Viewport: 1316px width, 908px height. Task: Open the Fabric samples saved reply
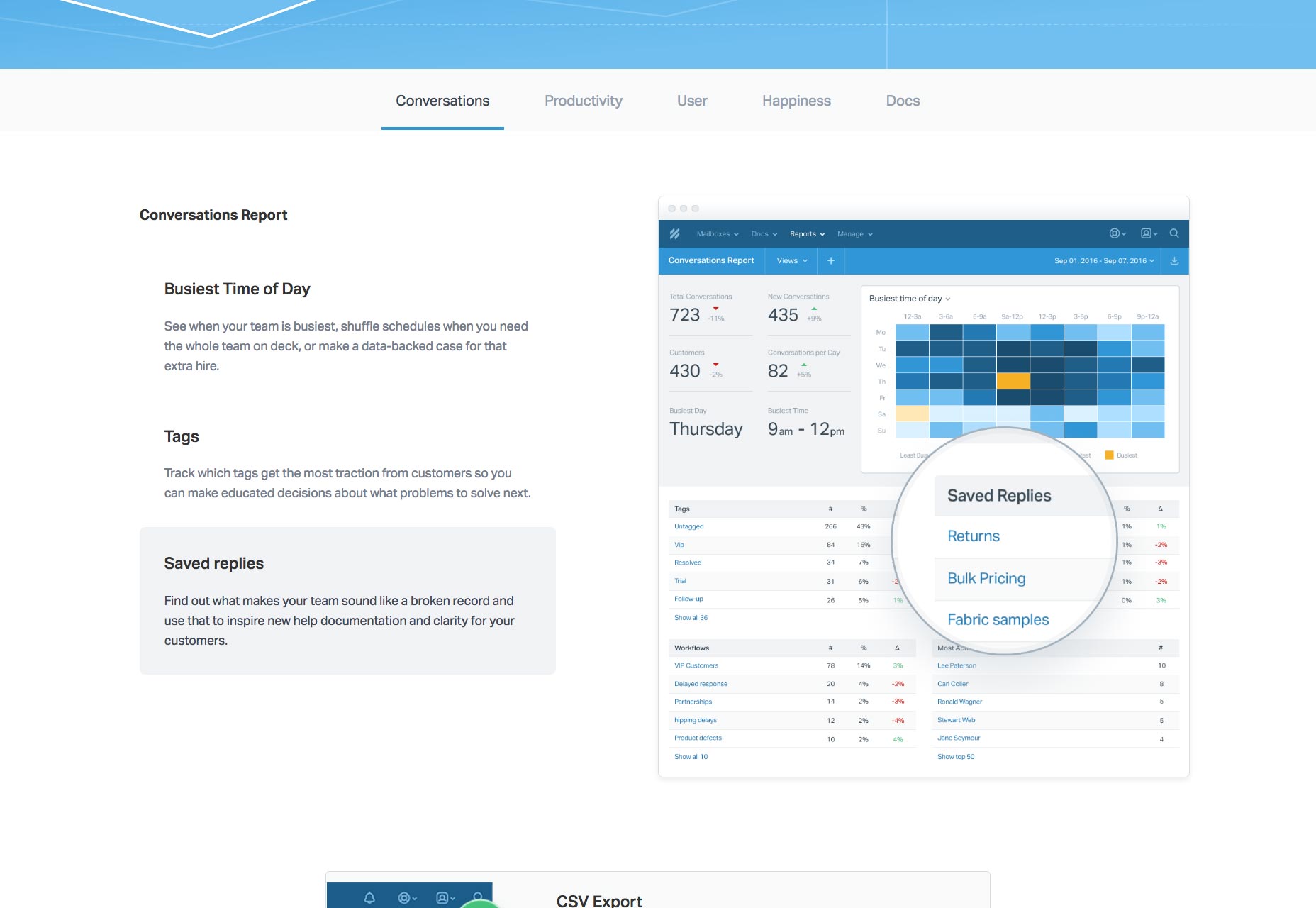(998, 619)
